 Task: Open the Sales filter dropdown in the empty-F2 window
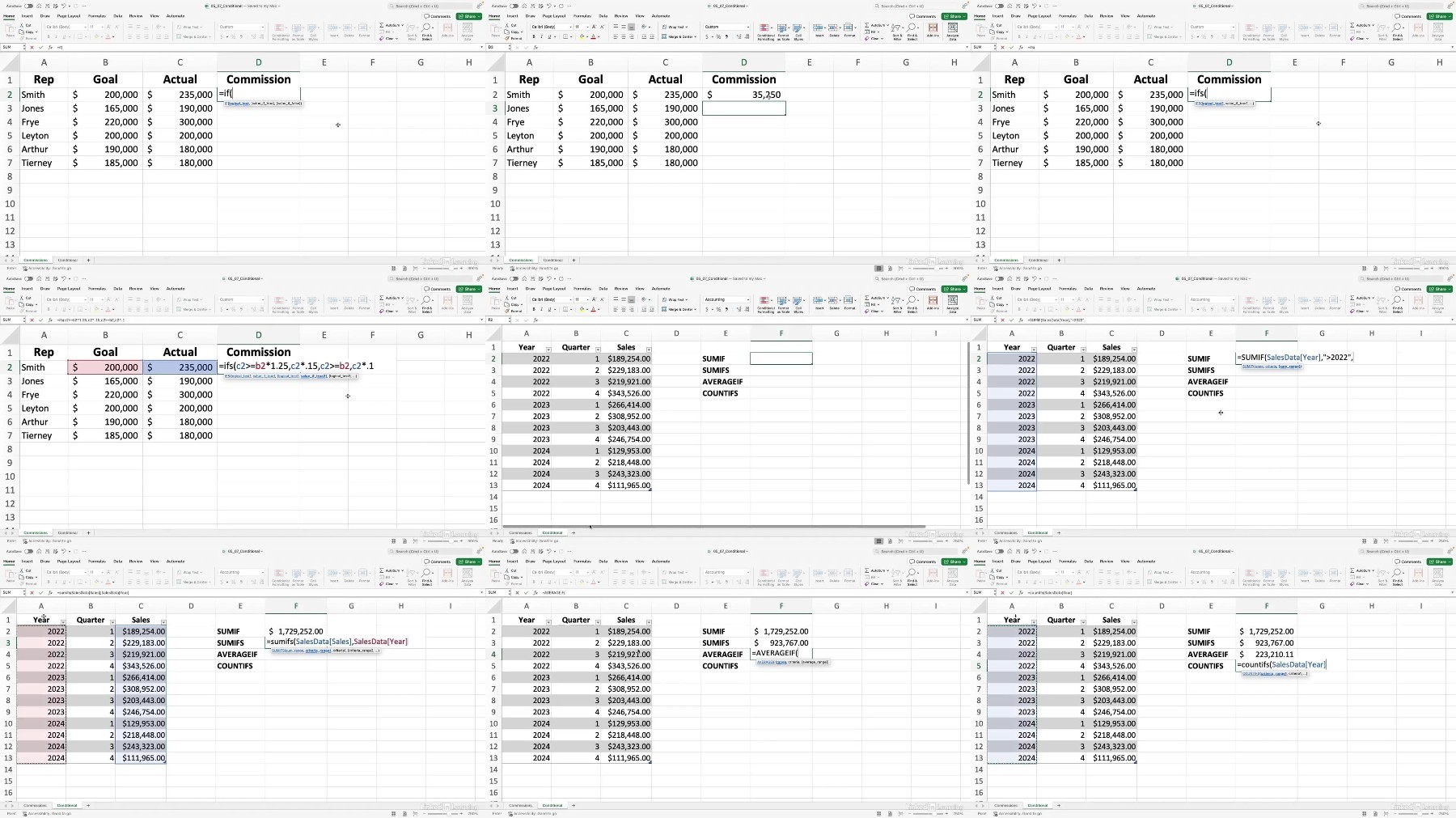[649, 350]
